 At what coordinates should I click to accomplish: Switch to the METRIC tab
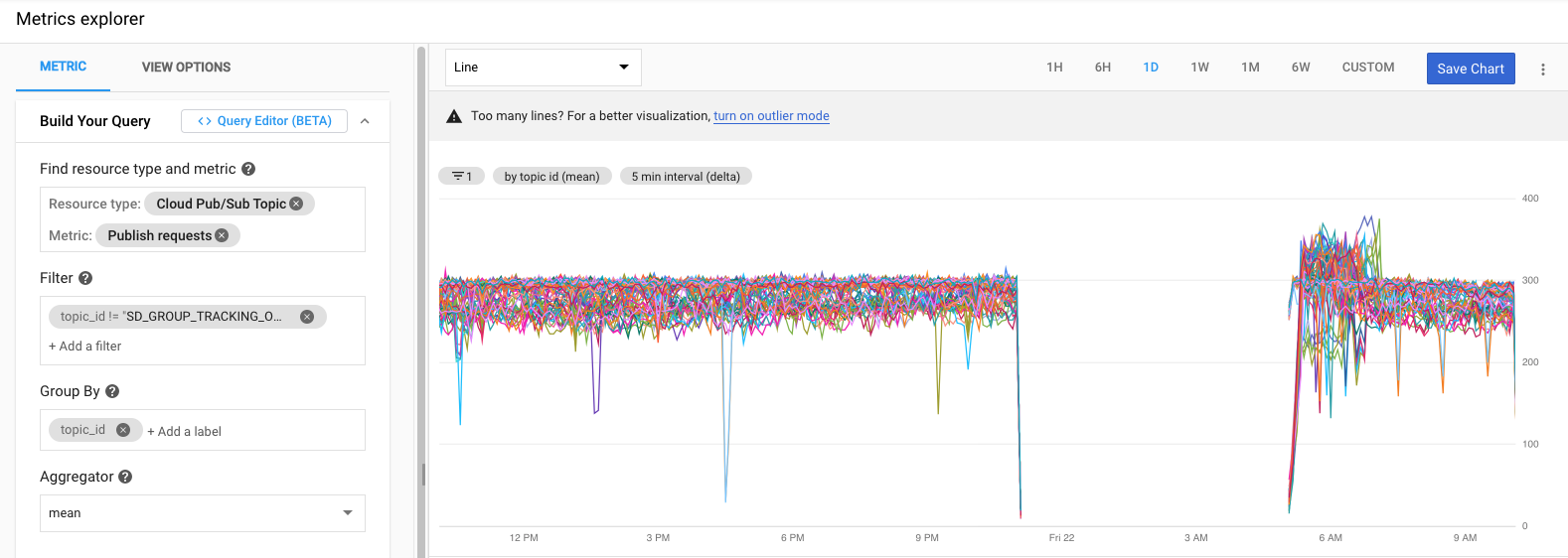[64, 67]
